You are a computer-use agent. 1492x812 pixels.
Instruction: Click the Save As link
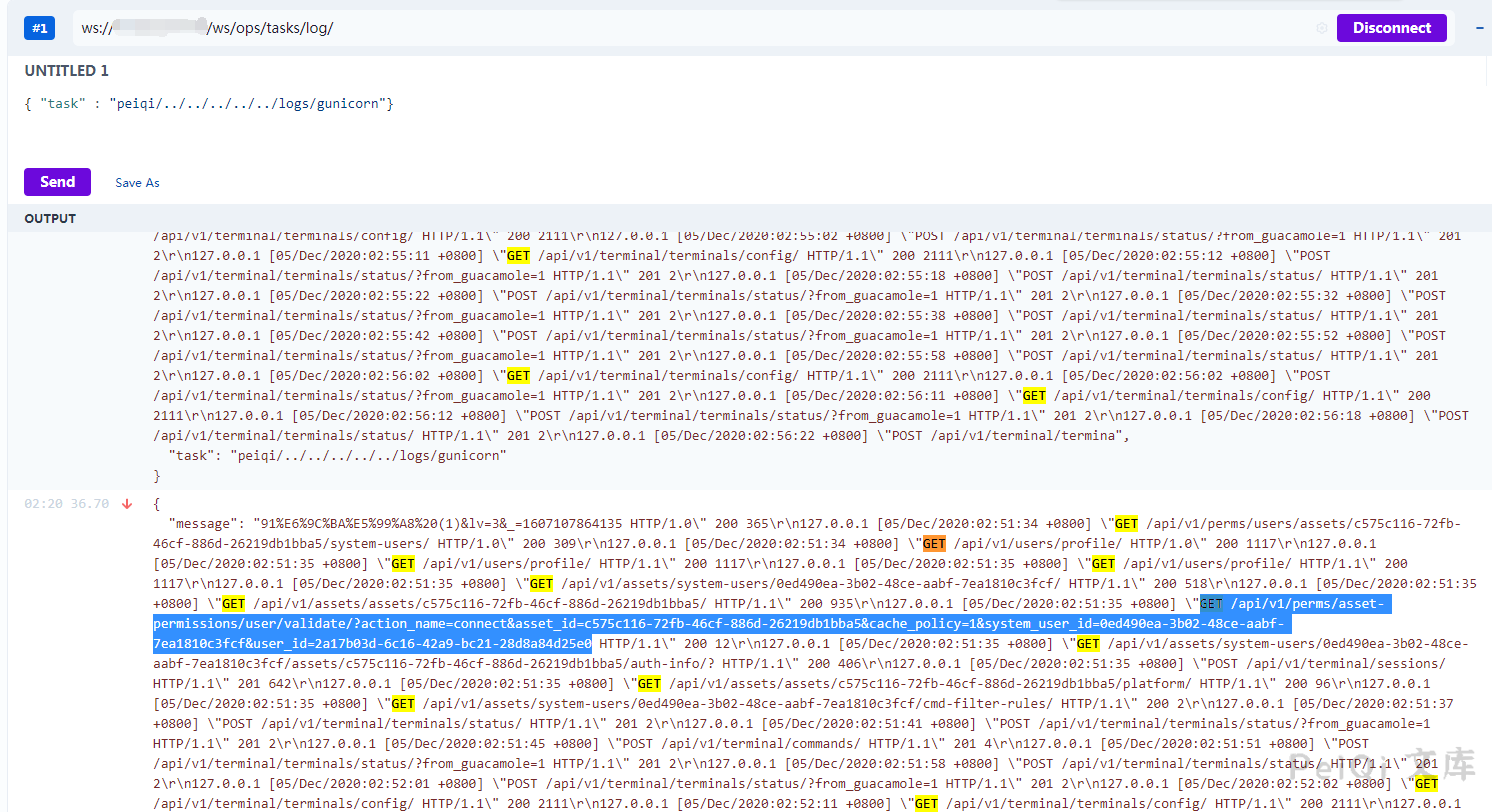pos(137,183)
